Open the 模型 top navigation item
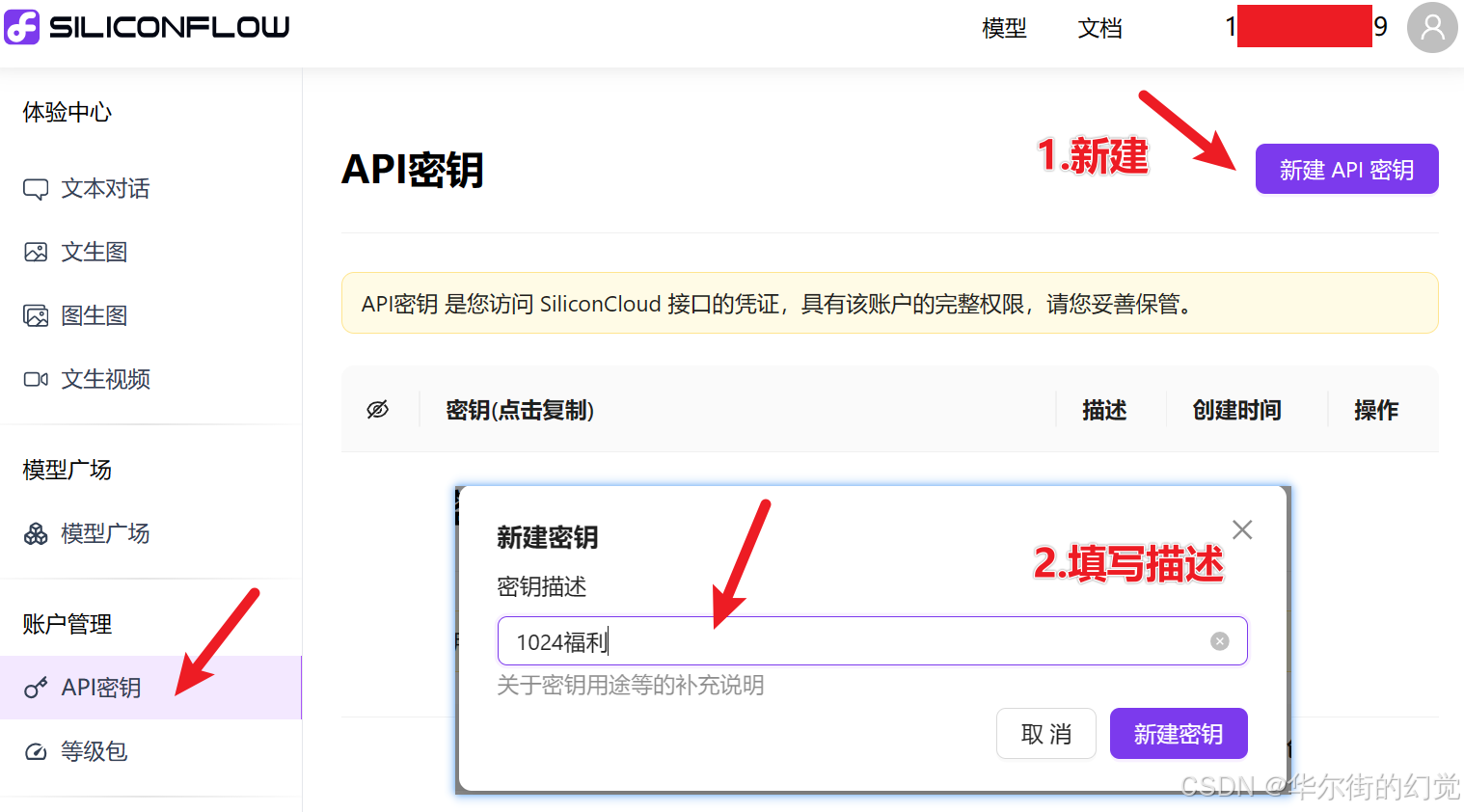The image size is (1464, 812). [x=1004, y=28]
